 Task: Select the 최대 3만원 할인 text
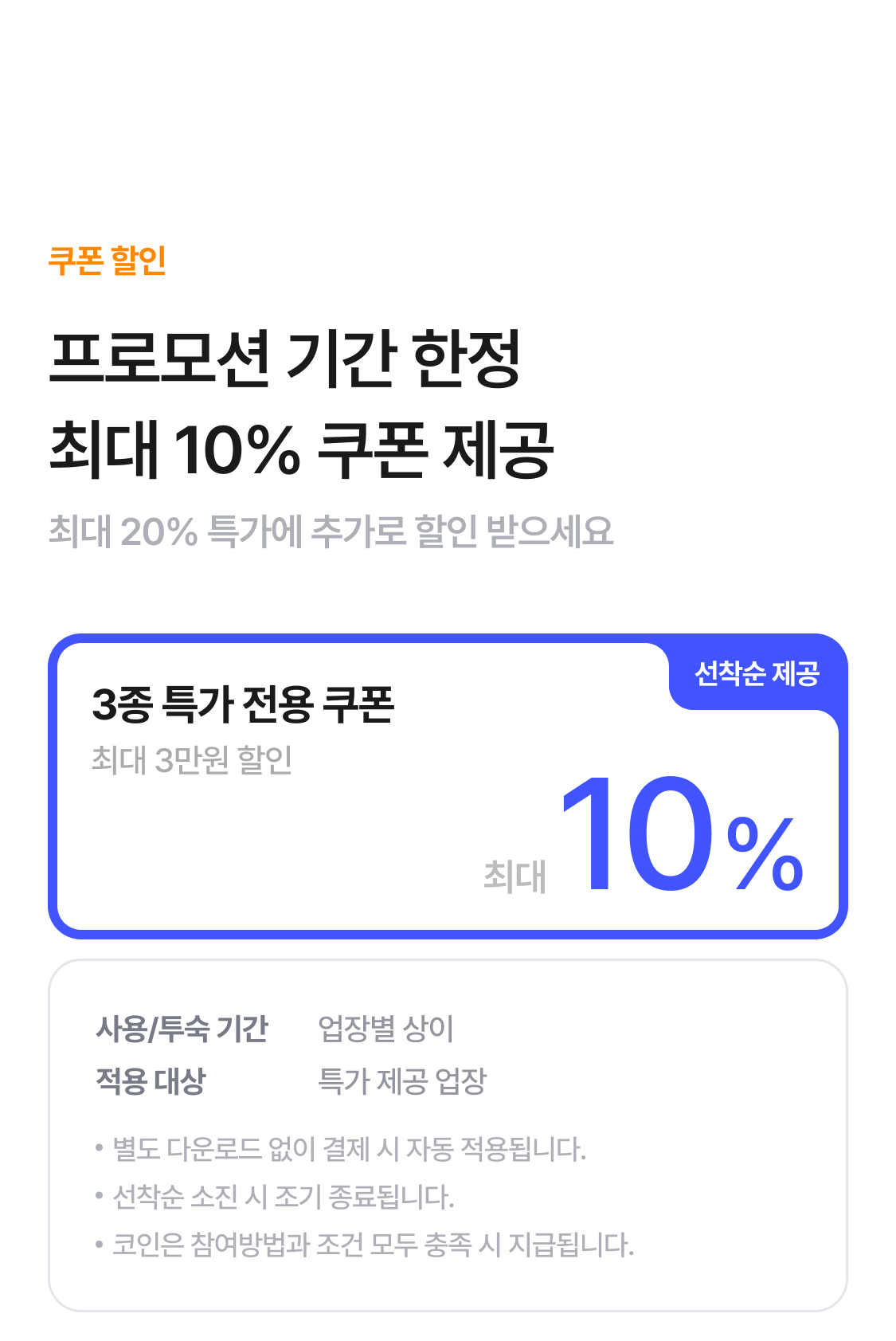(192, 760)
